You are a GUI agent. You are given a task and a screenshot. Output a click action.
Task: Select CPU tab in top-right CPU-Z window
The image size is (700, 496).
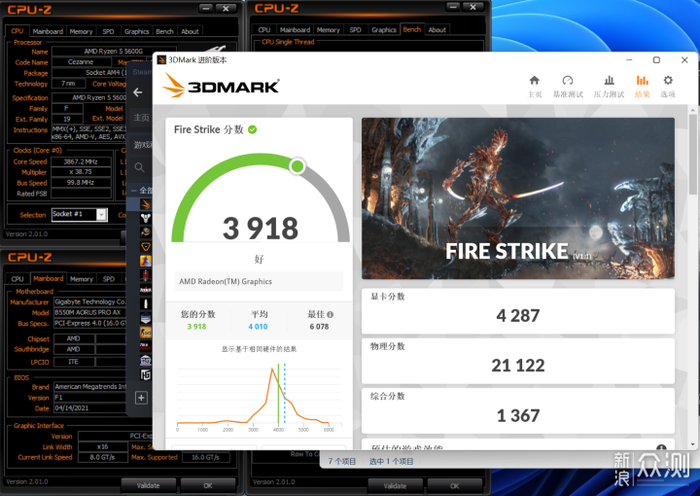pyautogui.click(x=264, y=29)
